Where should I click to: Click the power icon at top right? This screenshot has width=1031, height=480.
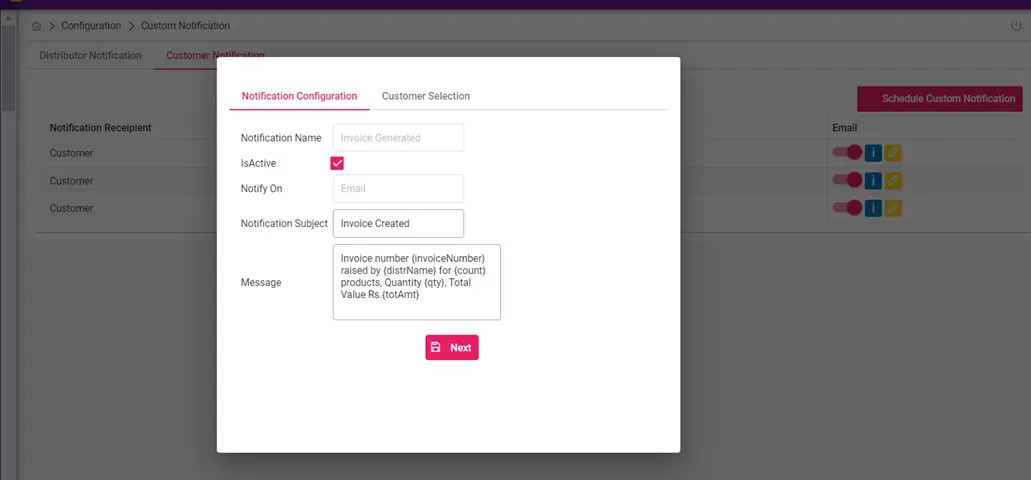point(1016,26)
